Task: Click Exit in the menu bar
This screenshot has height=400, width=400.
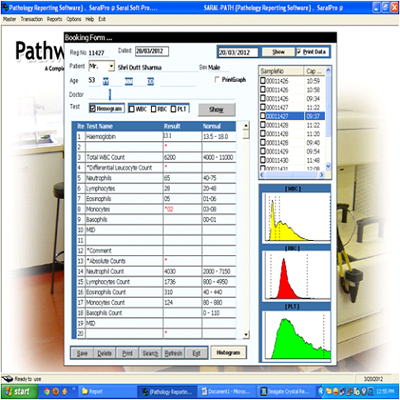Action: pos(102,19)
